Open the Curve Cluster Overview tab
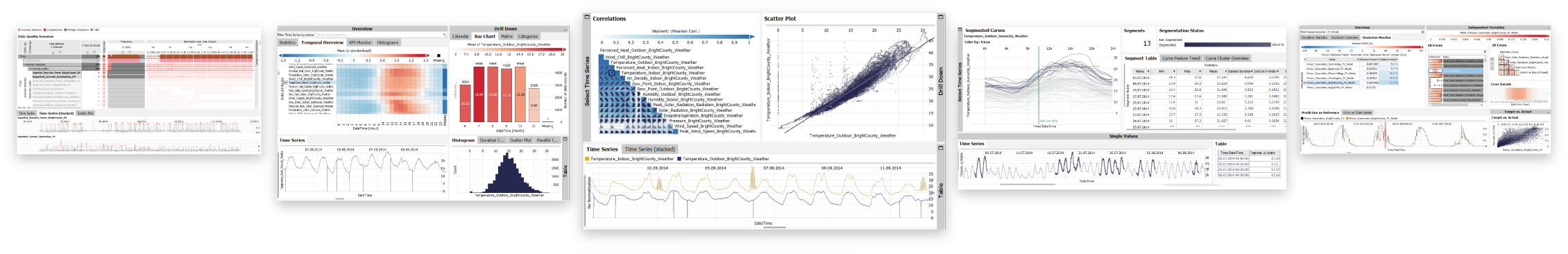 (1227, 58)
